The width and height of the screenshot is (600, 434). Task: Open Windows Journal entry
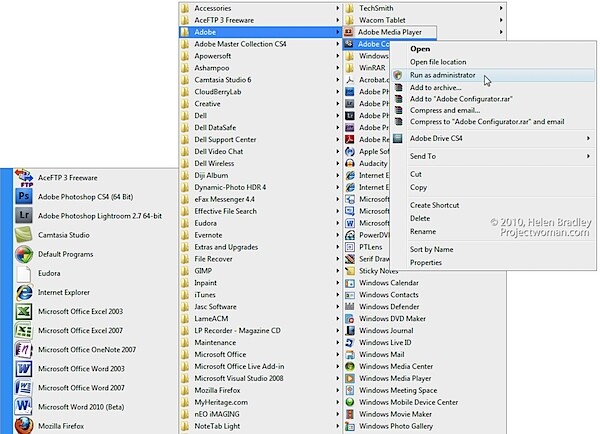click(x=425, y=331)
